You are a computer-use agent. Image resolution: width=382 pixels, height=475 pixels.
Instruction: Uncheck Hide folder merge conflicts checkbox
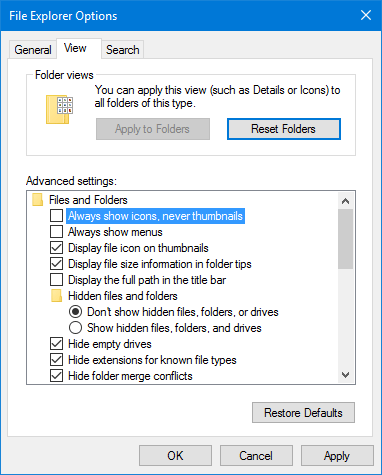pos(57,376)
